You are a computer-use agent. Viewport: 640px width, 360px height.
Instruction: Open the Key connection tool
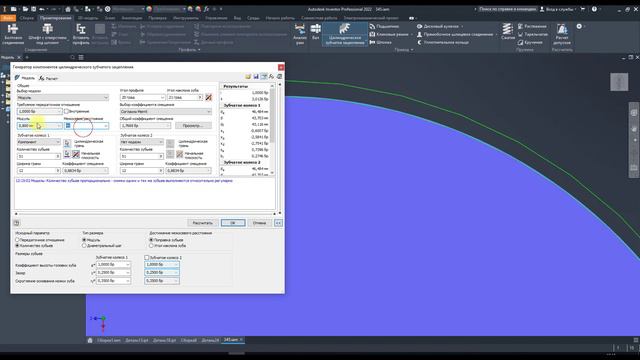click(x=389, y=34)
